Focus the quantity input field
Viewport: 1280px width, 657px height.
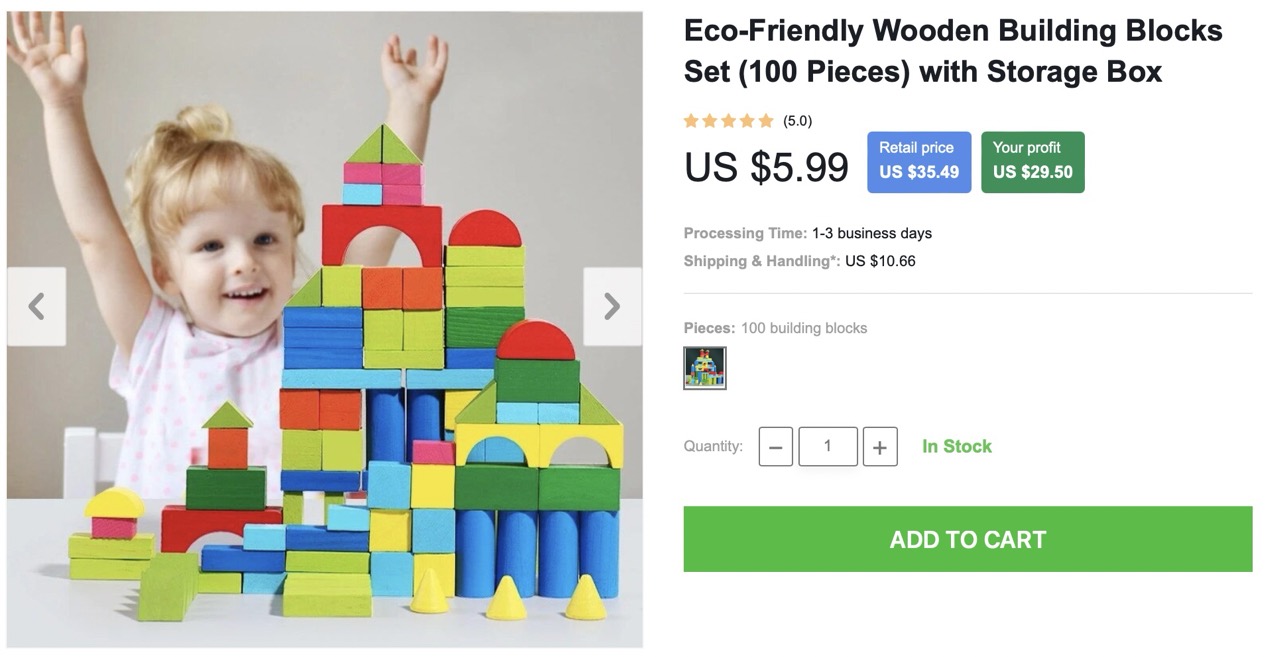click(x=827, y=446)
